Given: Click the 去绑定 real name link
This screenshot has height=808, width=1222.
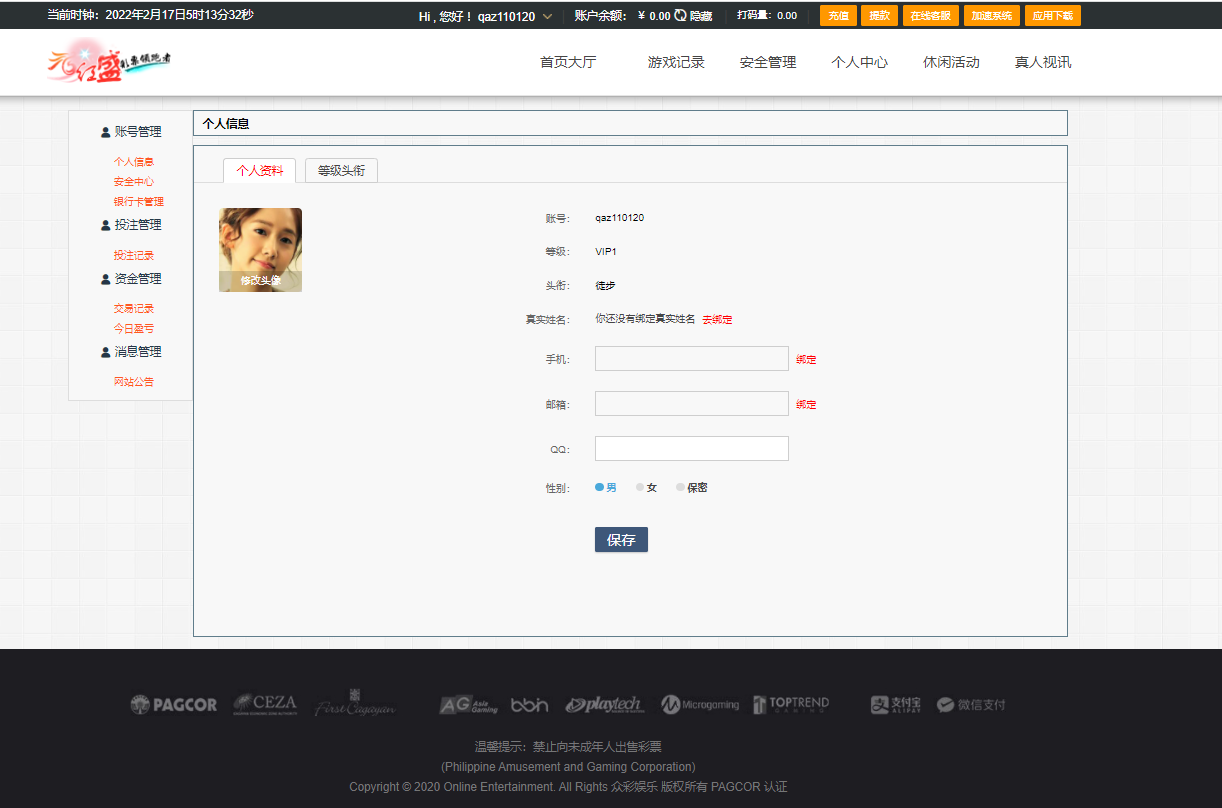Looking at the screenshot, I should [x=717, y=318].
